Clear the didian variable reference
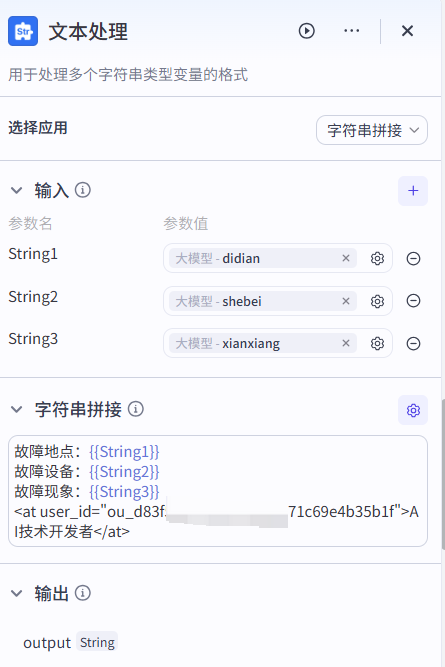445x667 pixels. (346, 258)
